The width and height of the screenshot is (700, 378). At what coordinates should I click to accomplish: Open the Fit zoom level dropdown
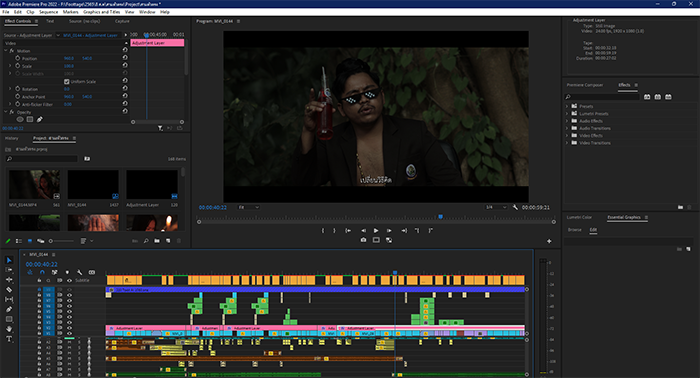(x=248, y=207)
